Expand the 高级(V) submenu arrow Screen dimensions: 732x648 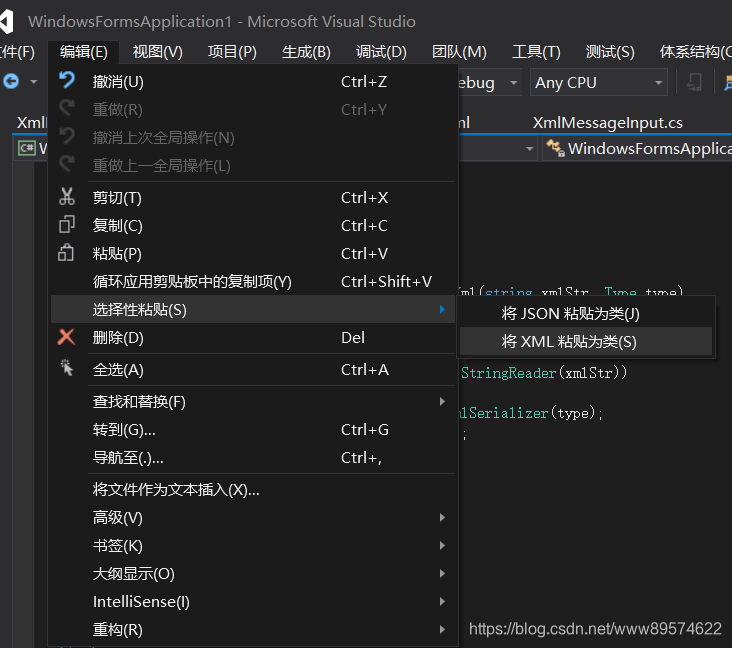coord(442,517)
